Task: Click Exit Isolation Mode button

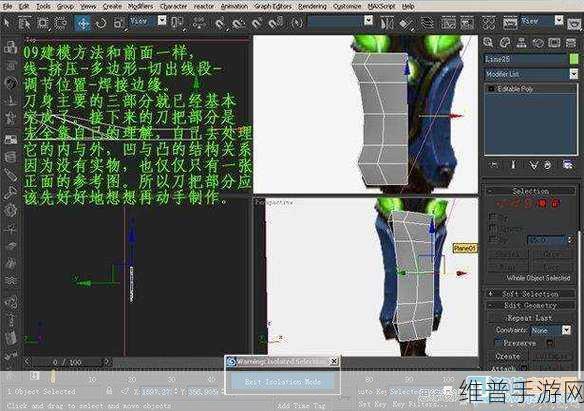Action: 282,382
